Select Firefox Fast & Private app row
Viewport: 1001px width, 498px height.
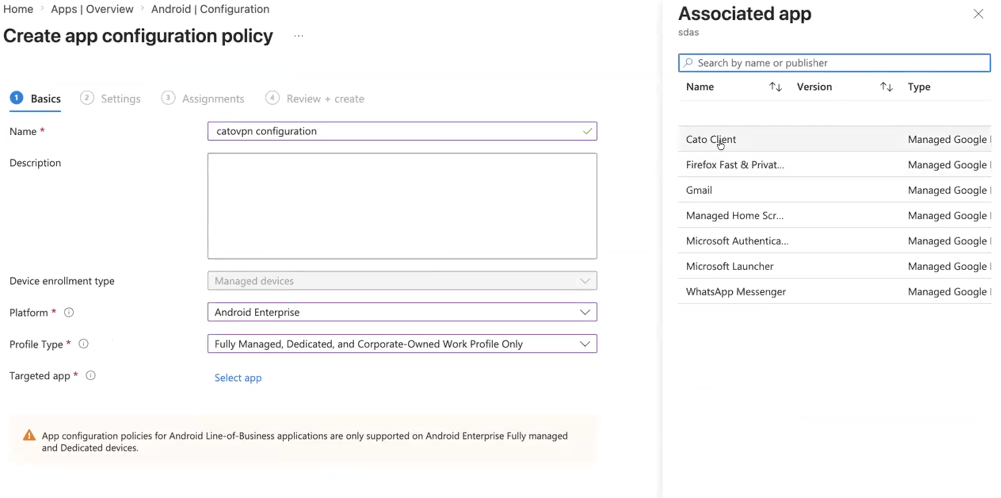click(x=834, y=165)
